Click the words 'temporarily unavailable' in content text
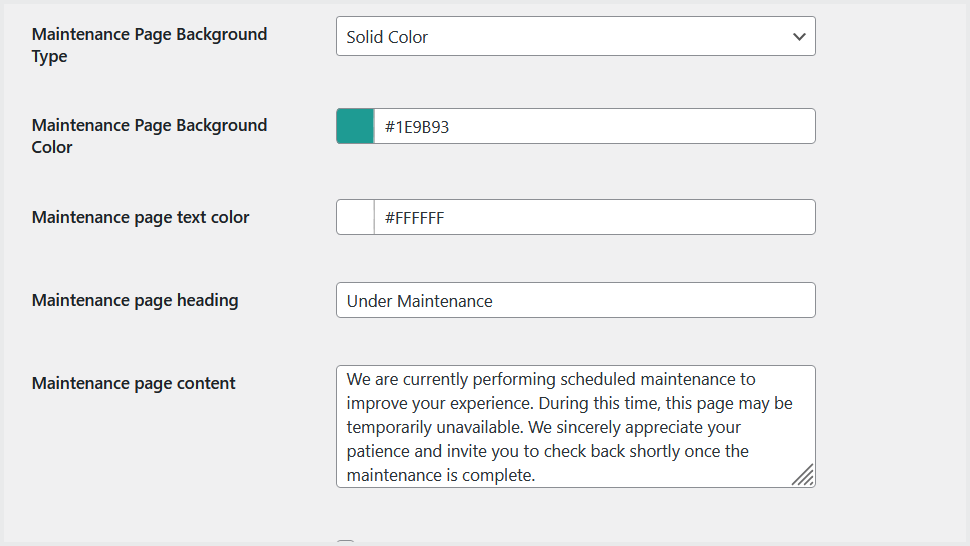 [432, 427]
